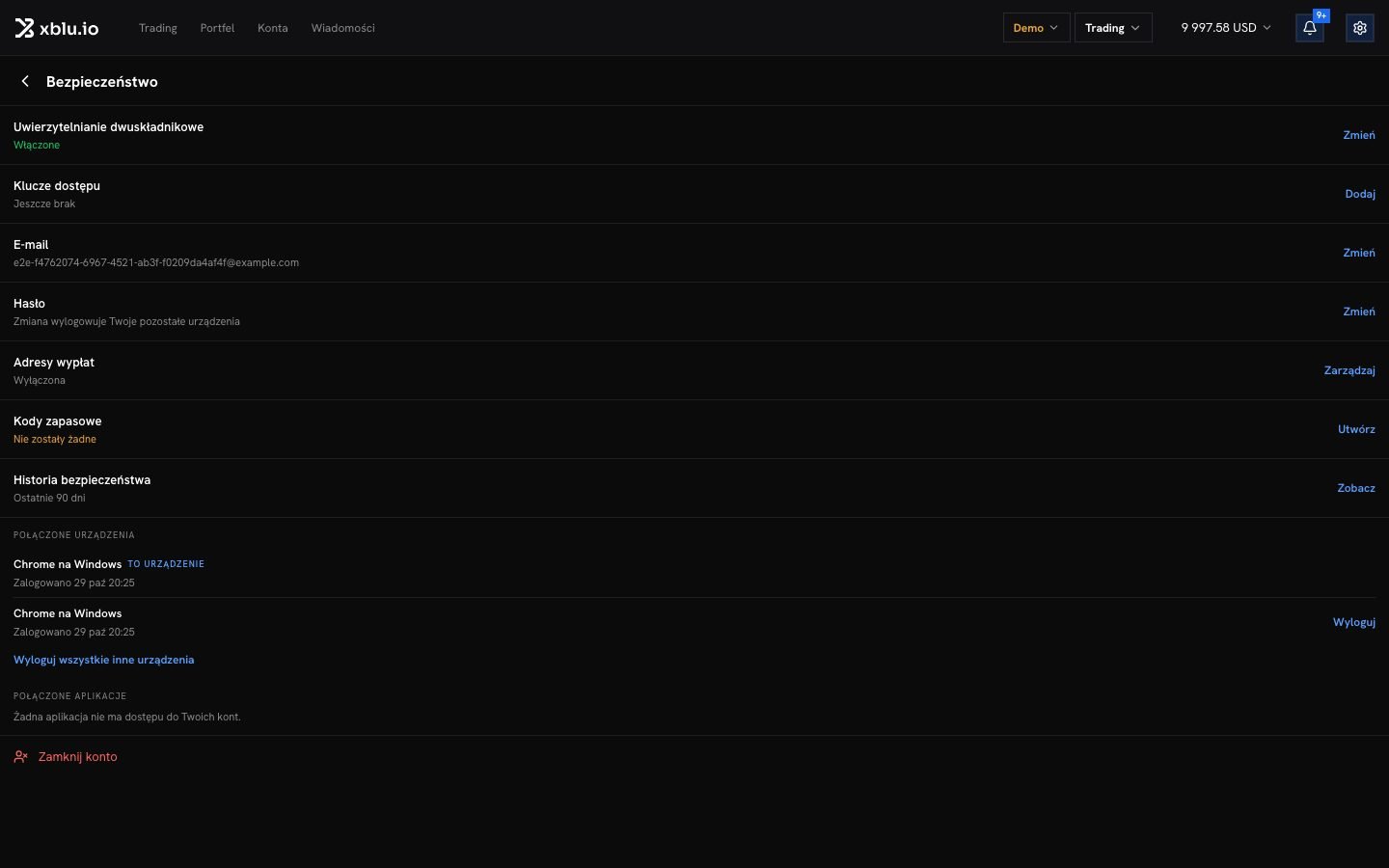The width and height of the screenshot is (1389, 868).
Task: Manage withdrawal addresses via Zarządzaj
Action: [1349, 370]
